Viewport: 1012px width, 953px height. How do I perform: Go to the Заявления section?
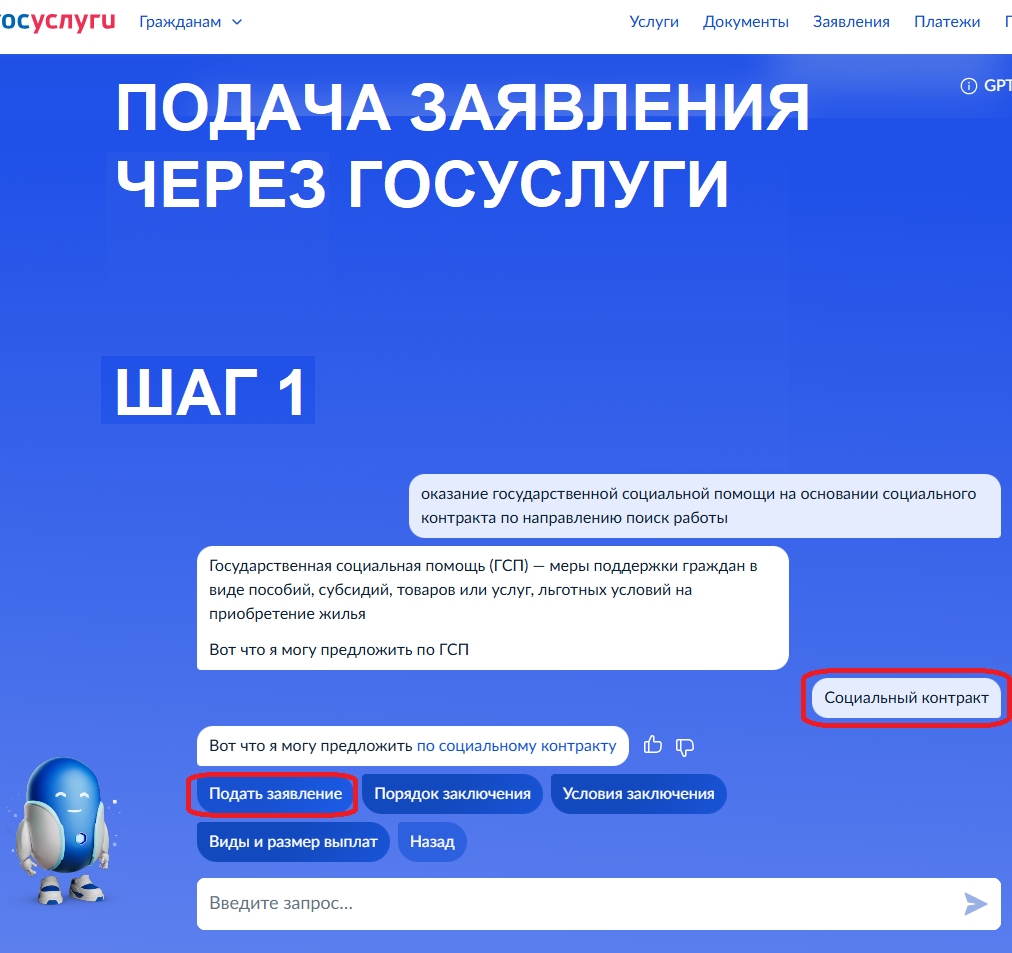tap(851, 22)
